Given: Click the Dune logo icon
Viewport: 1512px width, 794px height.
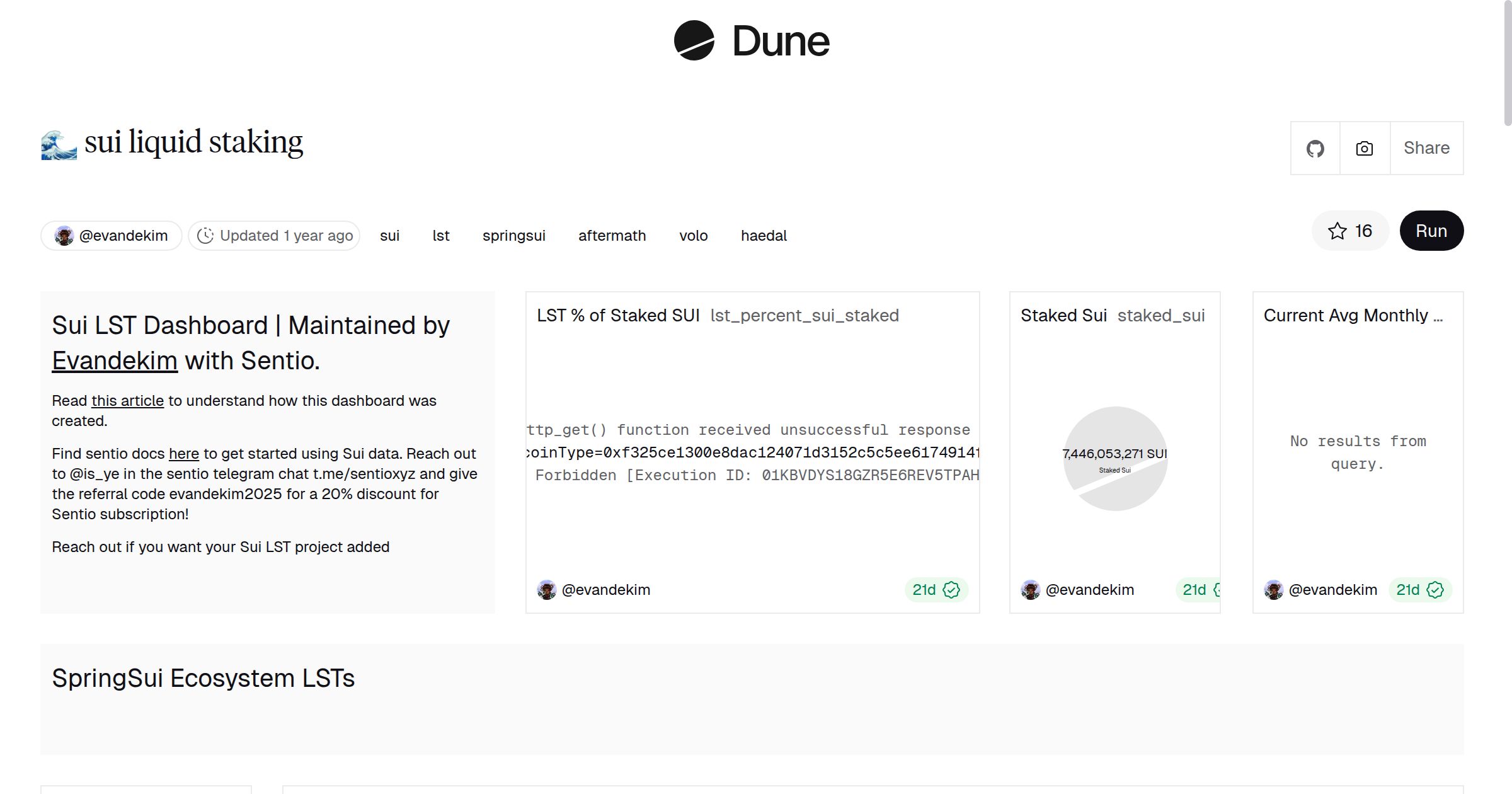Looking at the screenshot, I should coord(694,40).
